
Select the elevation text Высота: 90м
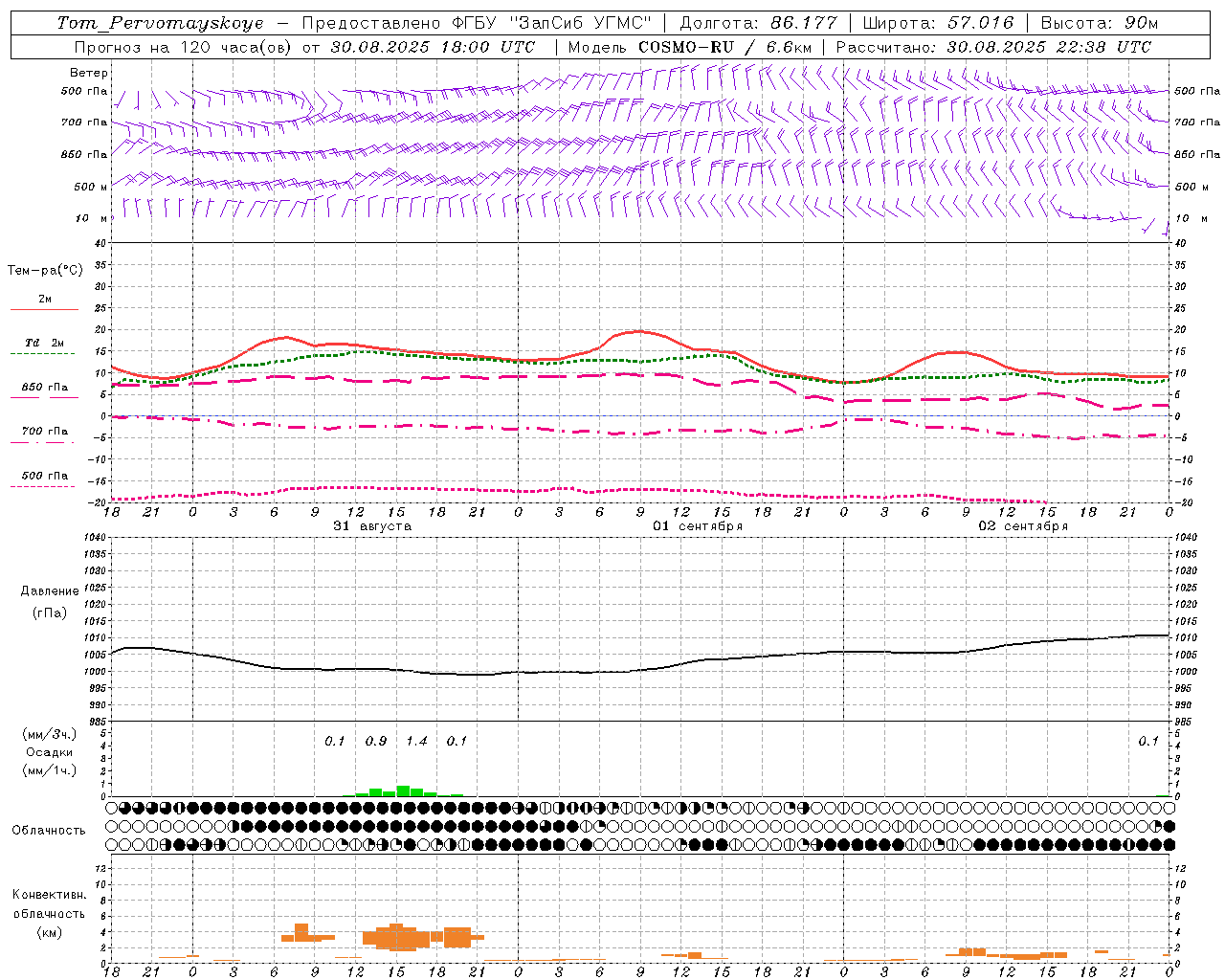[1099, 23]
